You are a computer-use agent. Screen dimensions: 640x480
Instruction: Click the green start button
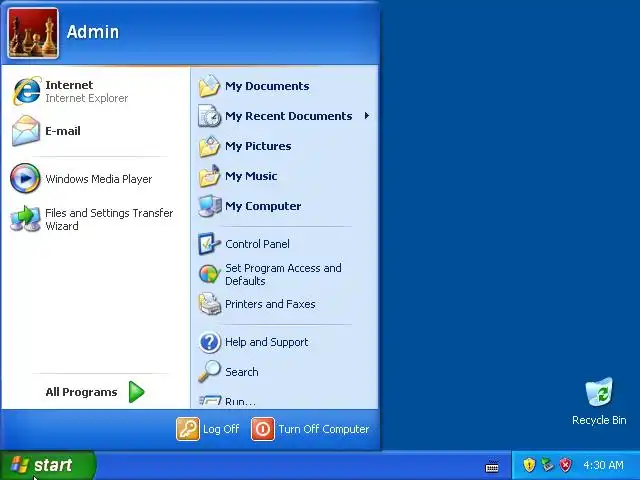coord(48,465)
